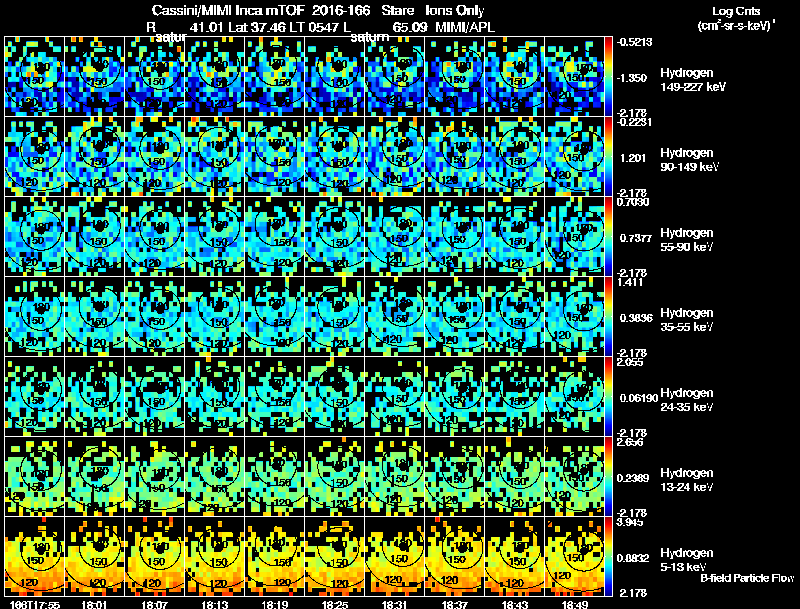Image resolution: width=800 pixels, height=609 pixels.
Task: Click the color bar for Hydrogen 149-227 keV
Action: point(609,77)
